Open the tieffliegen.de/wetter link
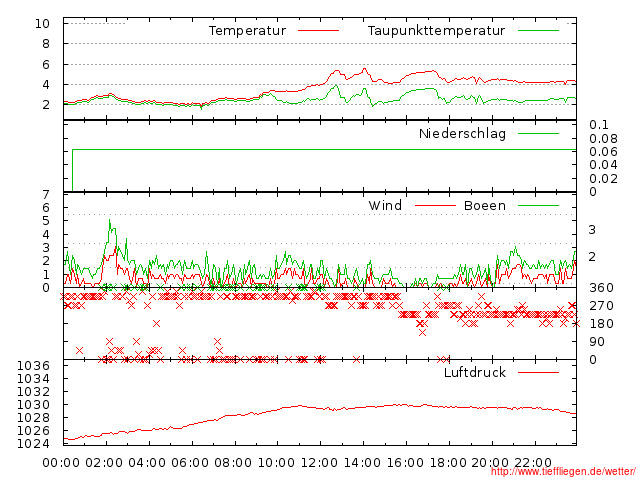The height and width of the screenshot is (480, 640). click(563, 471)
